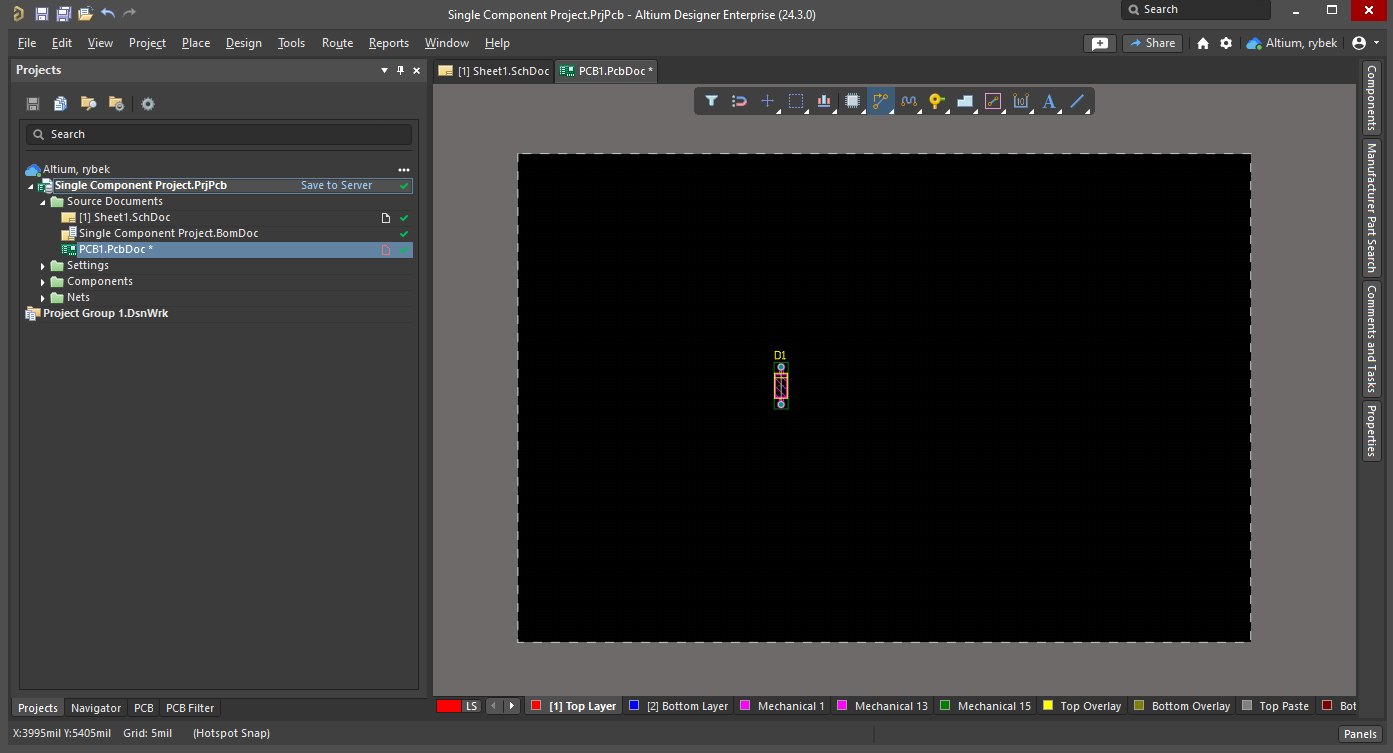Click the Projects panel search field
The width and height of the screenshot is (1393, 753).
click(218, 134)
